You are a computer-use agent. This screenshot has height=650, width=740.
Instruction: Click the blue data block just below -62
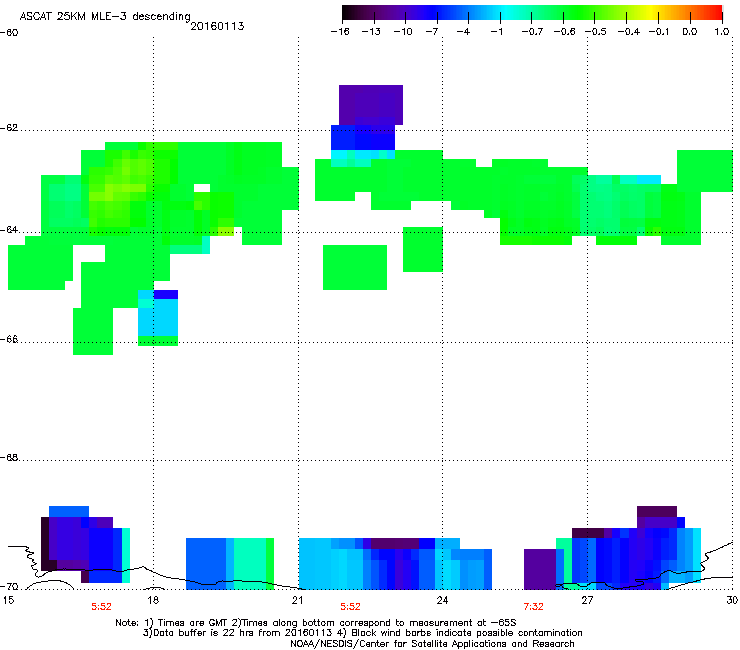[x=363, y=137]
